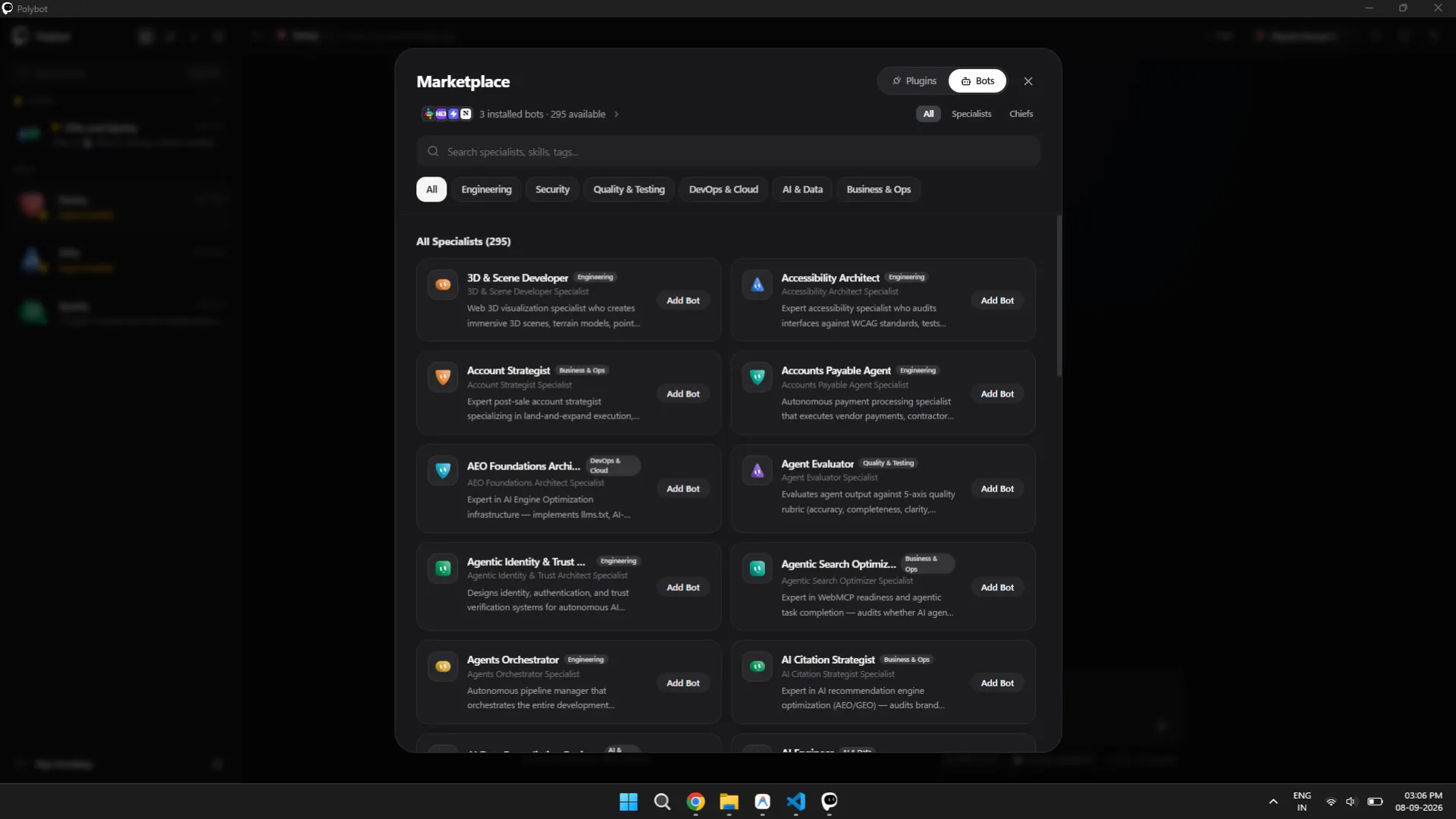Click the Agent Evaluator avatar icon
The width and height of the screenshot is (1456, 819).
pos(757,471)
